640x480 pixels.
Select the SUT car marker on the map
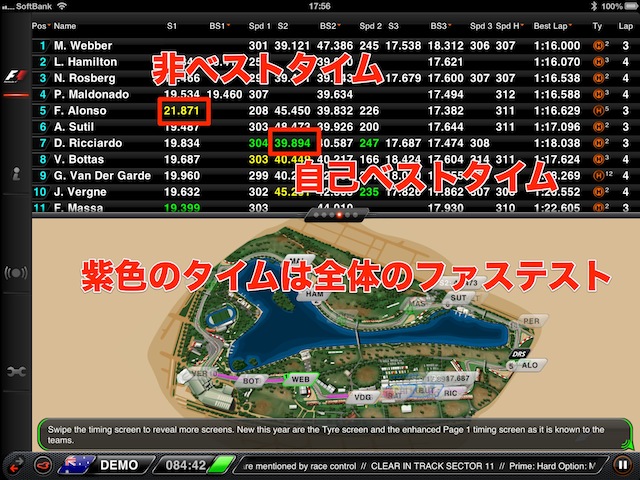tap(458, 298)
